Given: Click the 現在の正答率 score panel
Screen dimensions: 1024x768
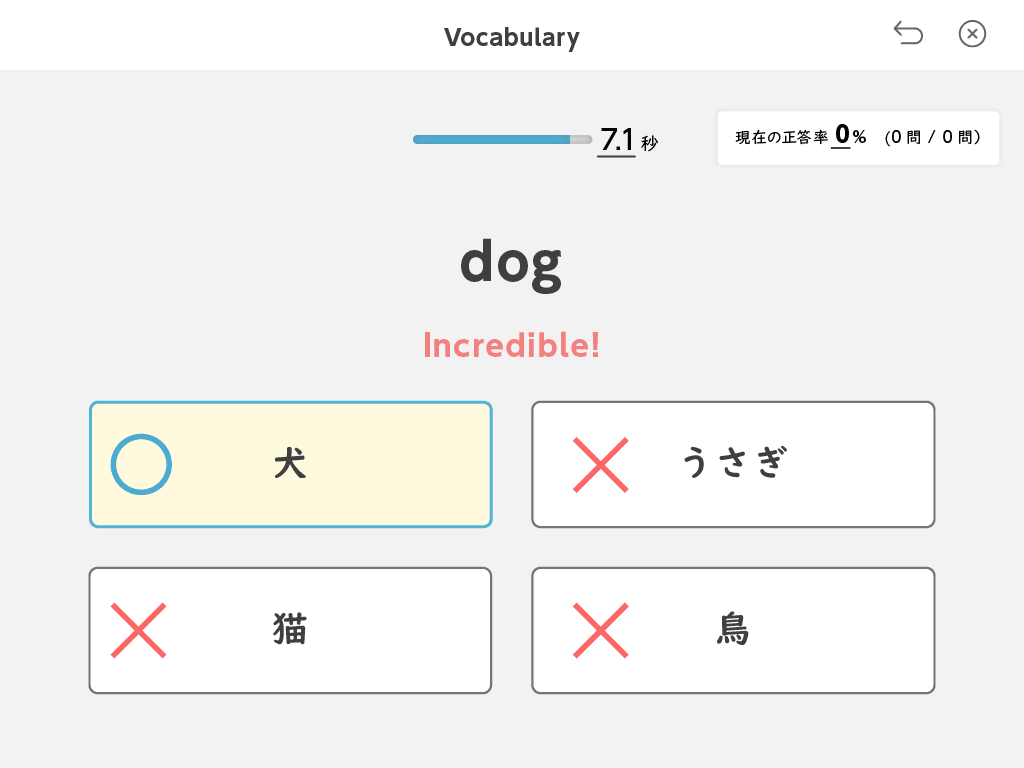Looking at the screenshot, I should coord(858,138).
